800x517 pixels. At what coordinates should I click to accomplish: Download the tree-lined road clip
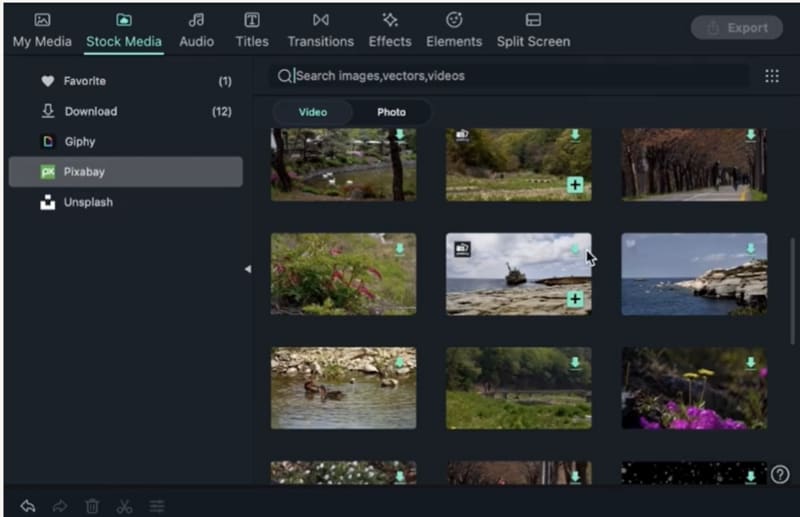tap(751, 135)
